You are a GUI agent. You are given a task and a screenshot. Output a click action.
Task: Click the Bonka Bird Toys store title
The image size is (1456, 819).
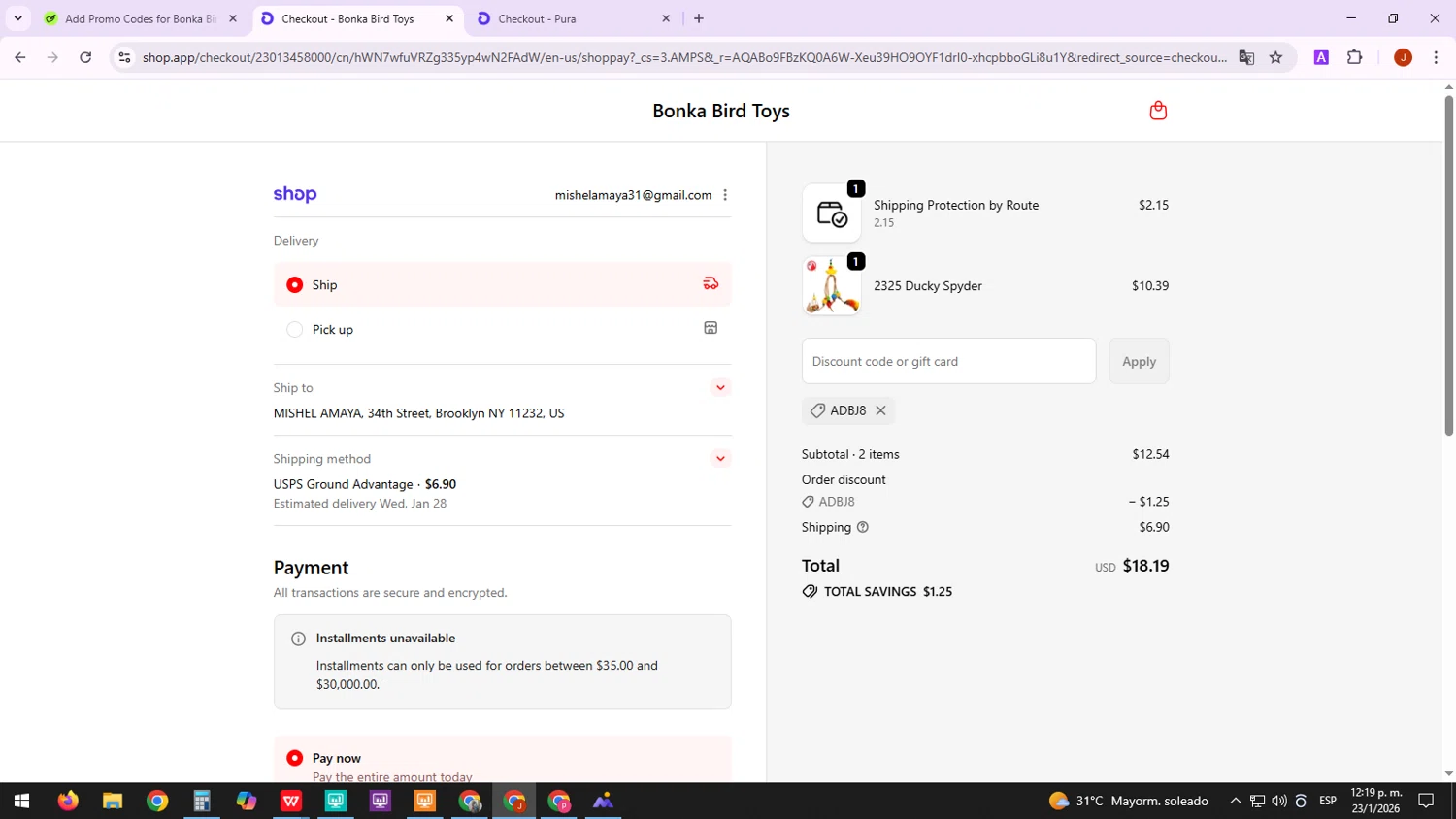(x=721, y=111)
